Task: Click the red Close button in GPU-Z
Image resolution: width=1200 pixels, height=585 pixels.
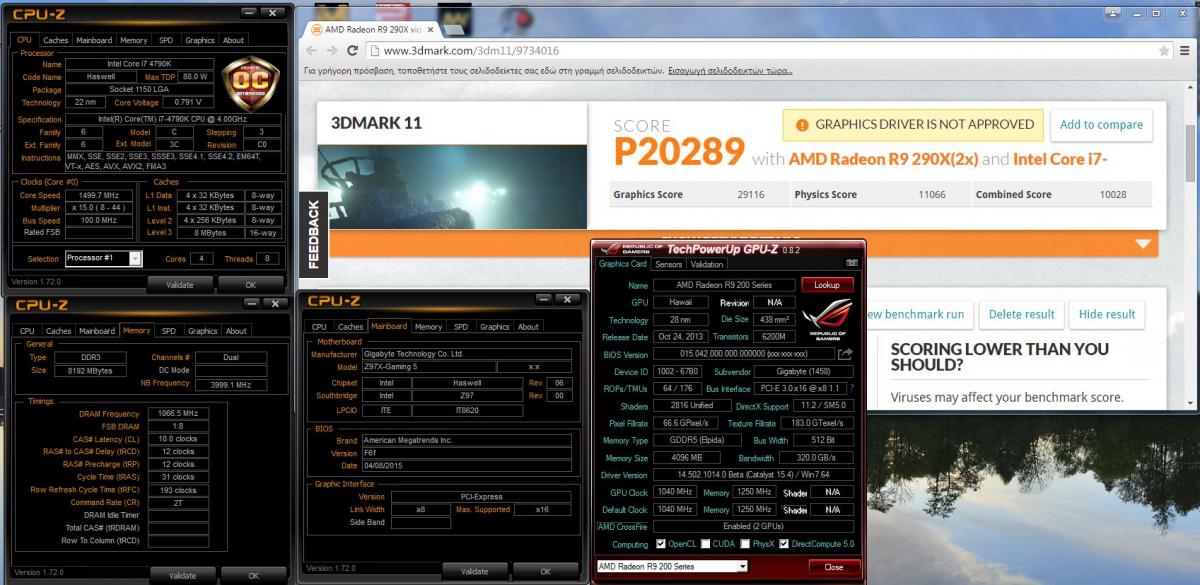Action: coord(833,567)
